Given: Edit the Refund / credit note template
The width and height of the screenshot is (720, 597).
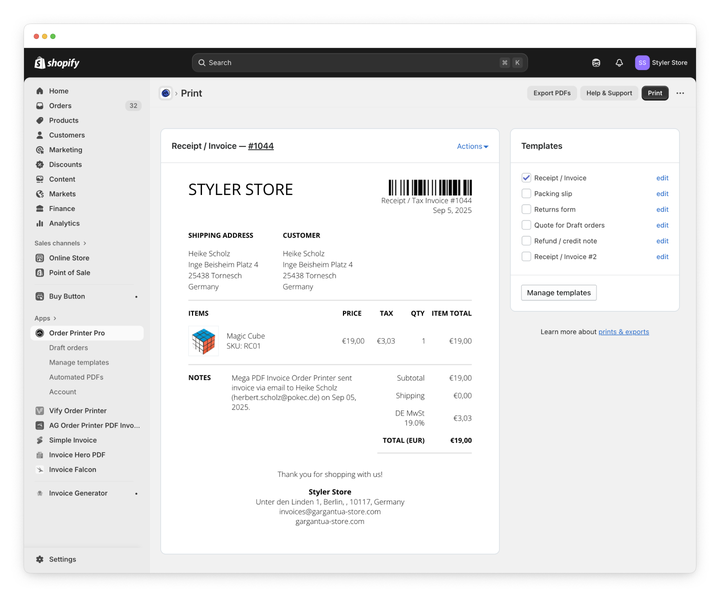Looking at the screenshot, I should 662,241.
